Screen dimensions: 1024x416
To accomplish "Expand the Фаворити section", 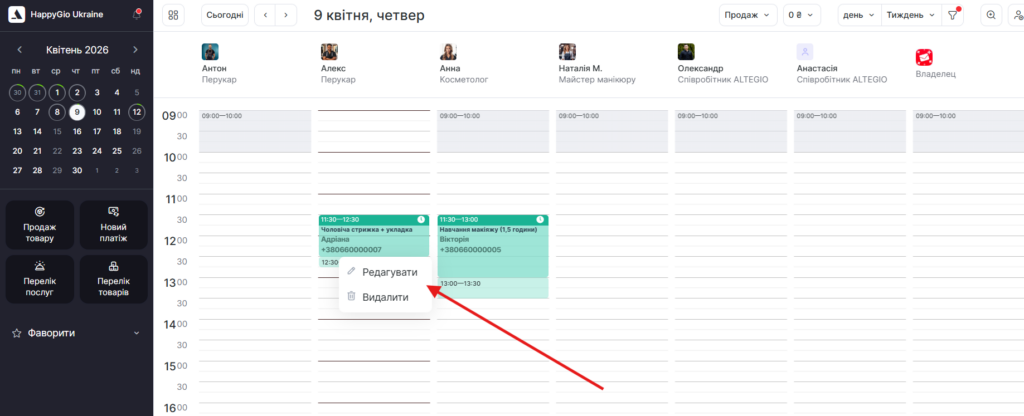I will [135, 333].
